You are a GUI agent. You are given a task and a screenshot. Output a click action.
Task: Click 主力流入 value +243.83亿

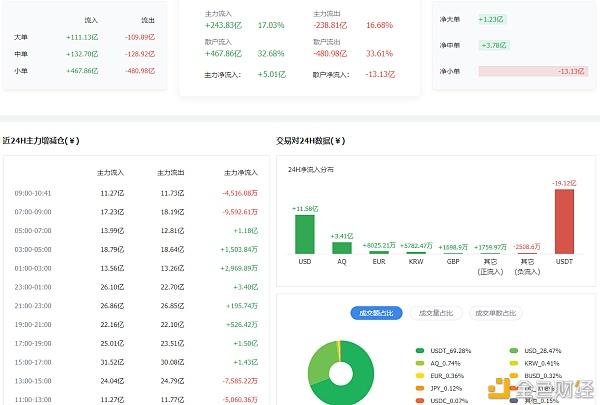[x=223, y=25]
